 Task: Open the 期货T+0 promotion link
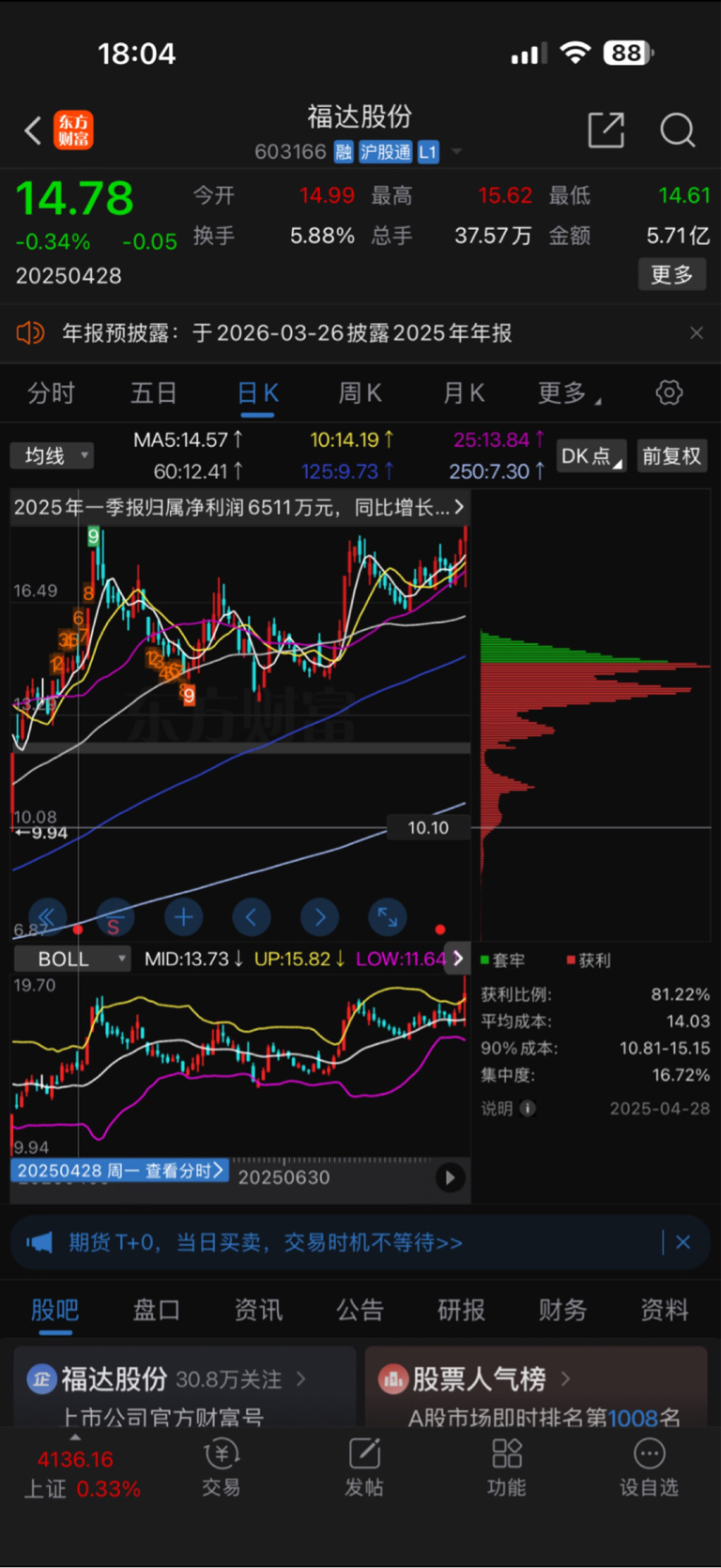tap(266, 1242)
